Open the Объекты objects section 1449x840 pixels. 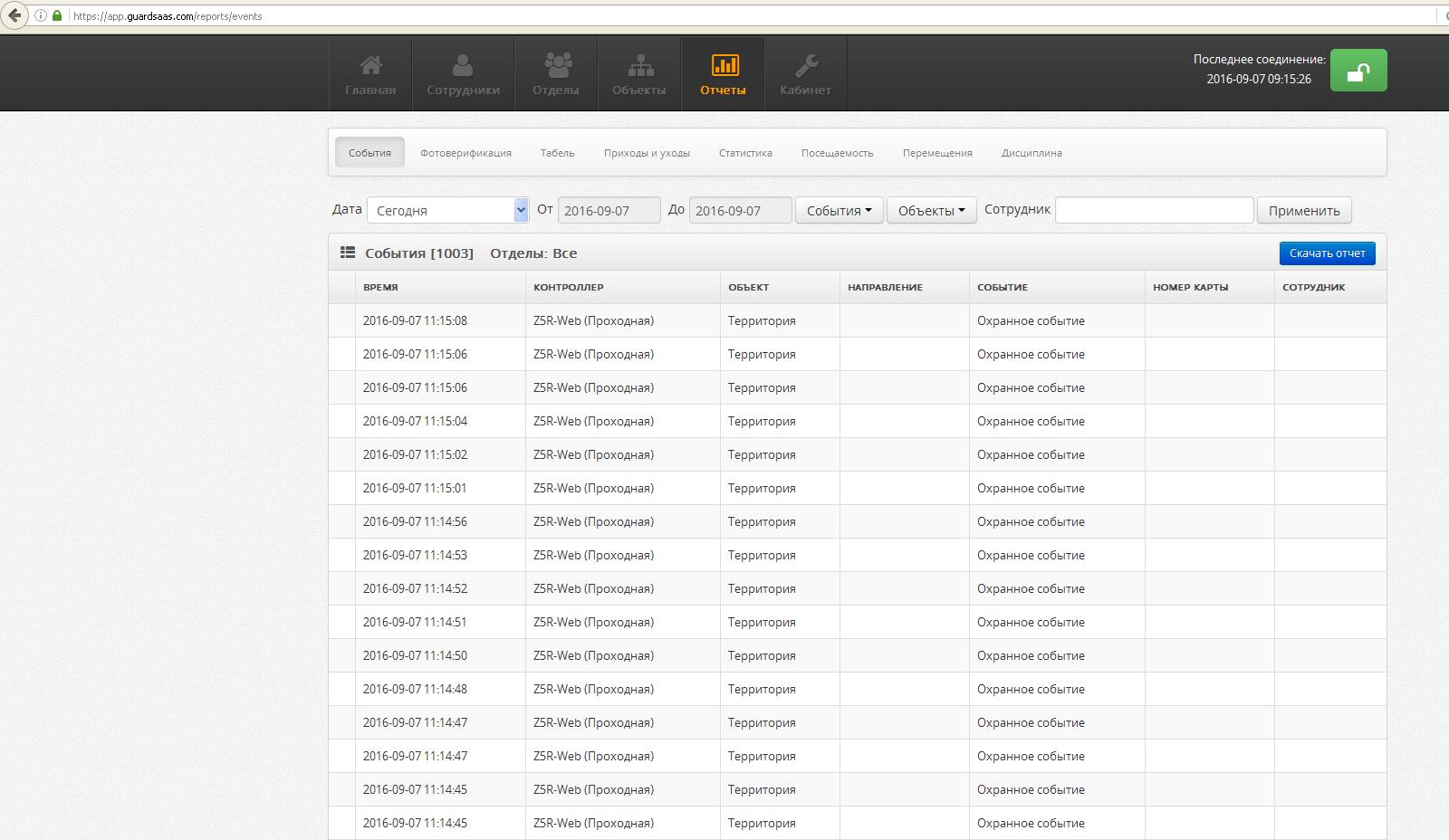639,73
